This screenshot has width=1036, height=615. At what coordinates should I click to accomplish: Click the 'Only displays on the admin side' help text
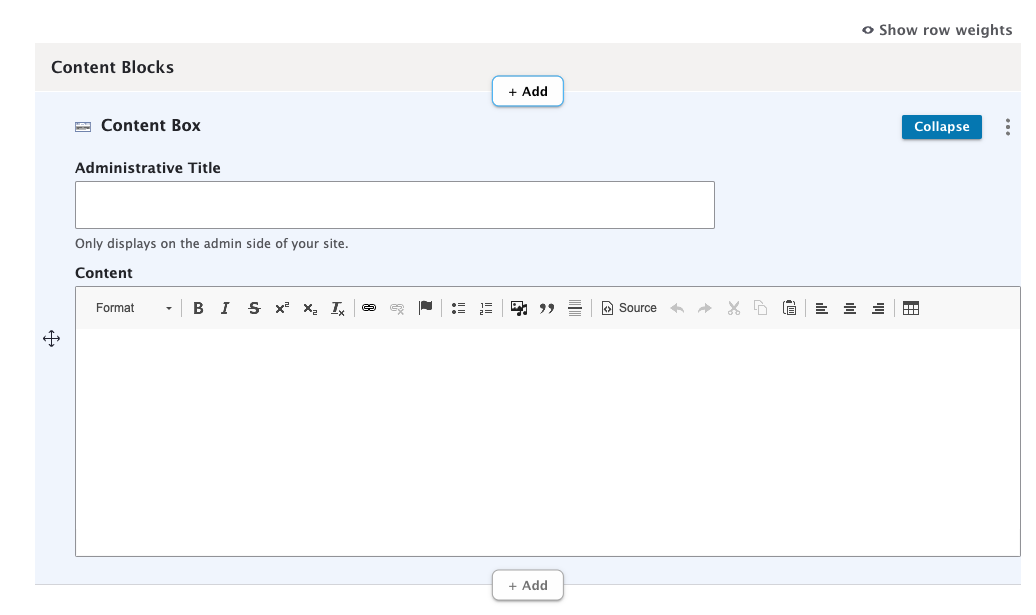(211, 244)
